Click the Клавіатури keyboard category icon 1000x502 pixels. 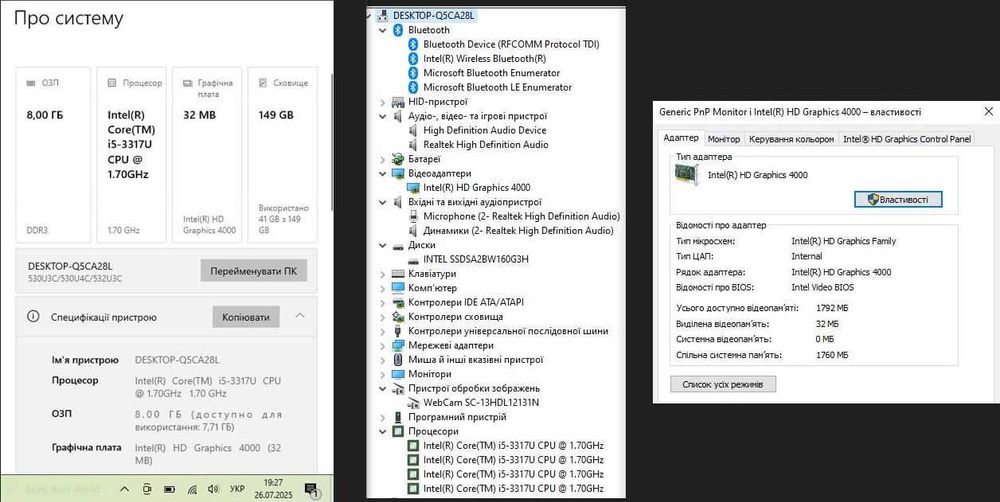[398, 274]
